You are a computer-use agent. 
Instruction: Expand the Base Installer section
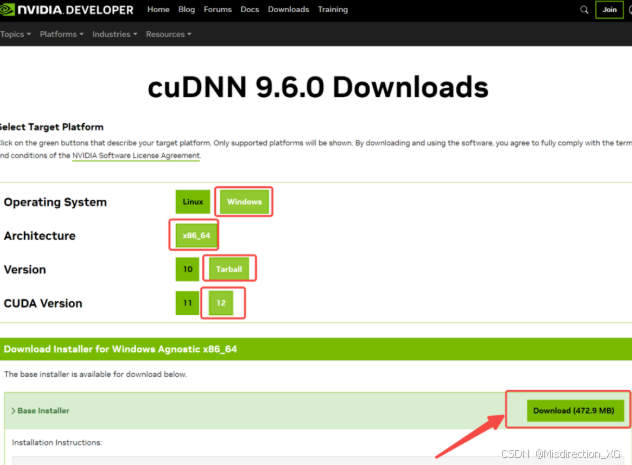point(40,411)
